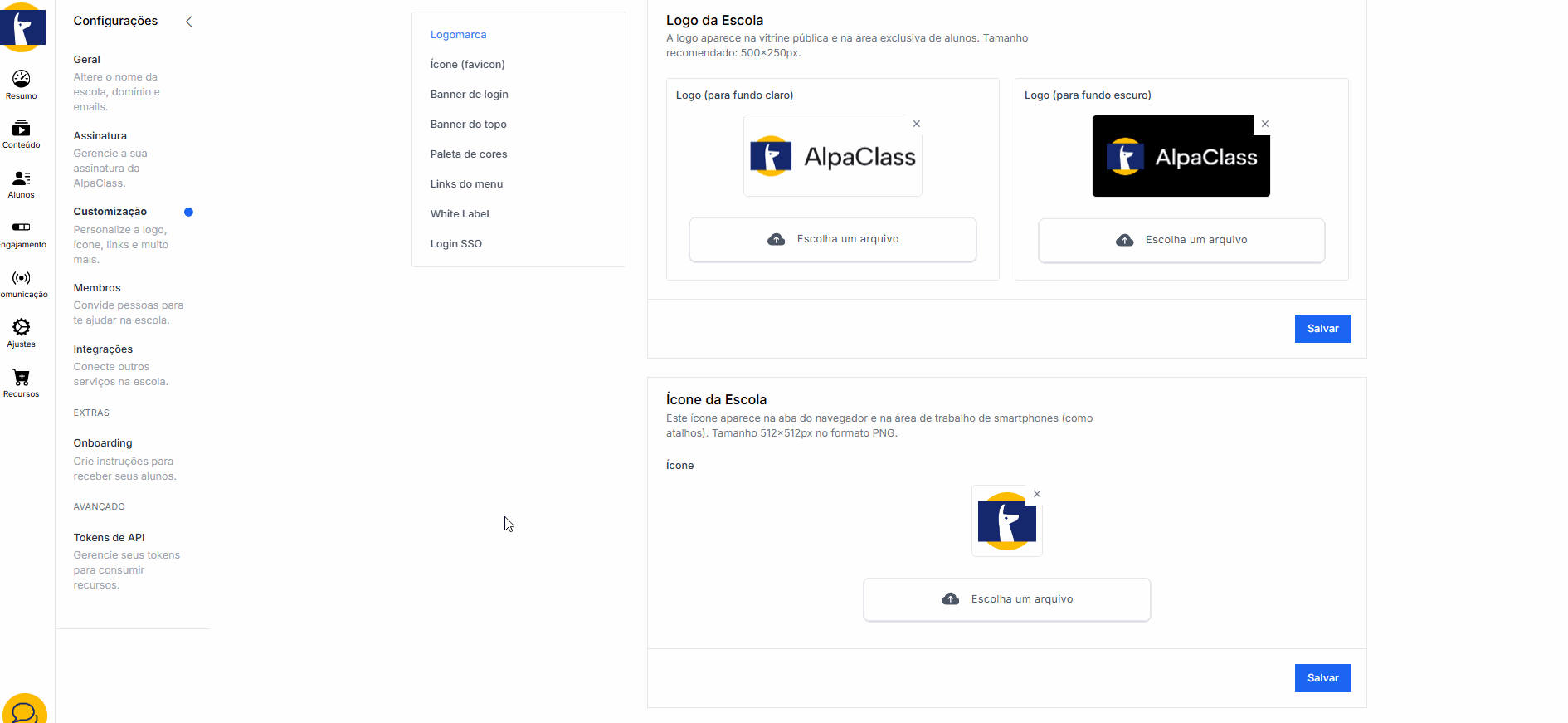Image resolution: width=1568 pixels, height=723 pixels.
Task: Remove the school favicon image
Action: [x=1037, y=494]
